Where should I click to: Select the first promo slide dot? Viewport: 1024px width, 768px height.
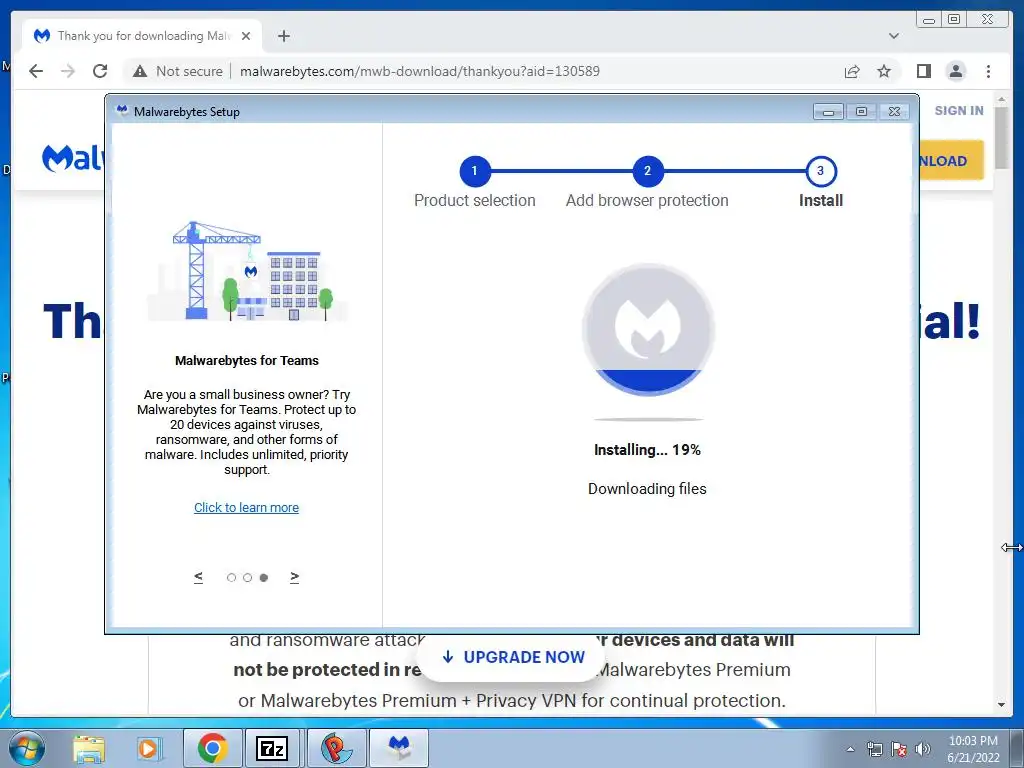pos(231,577)
